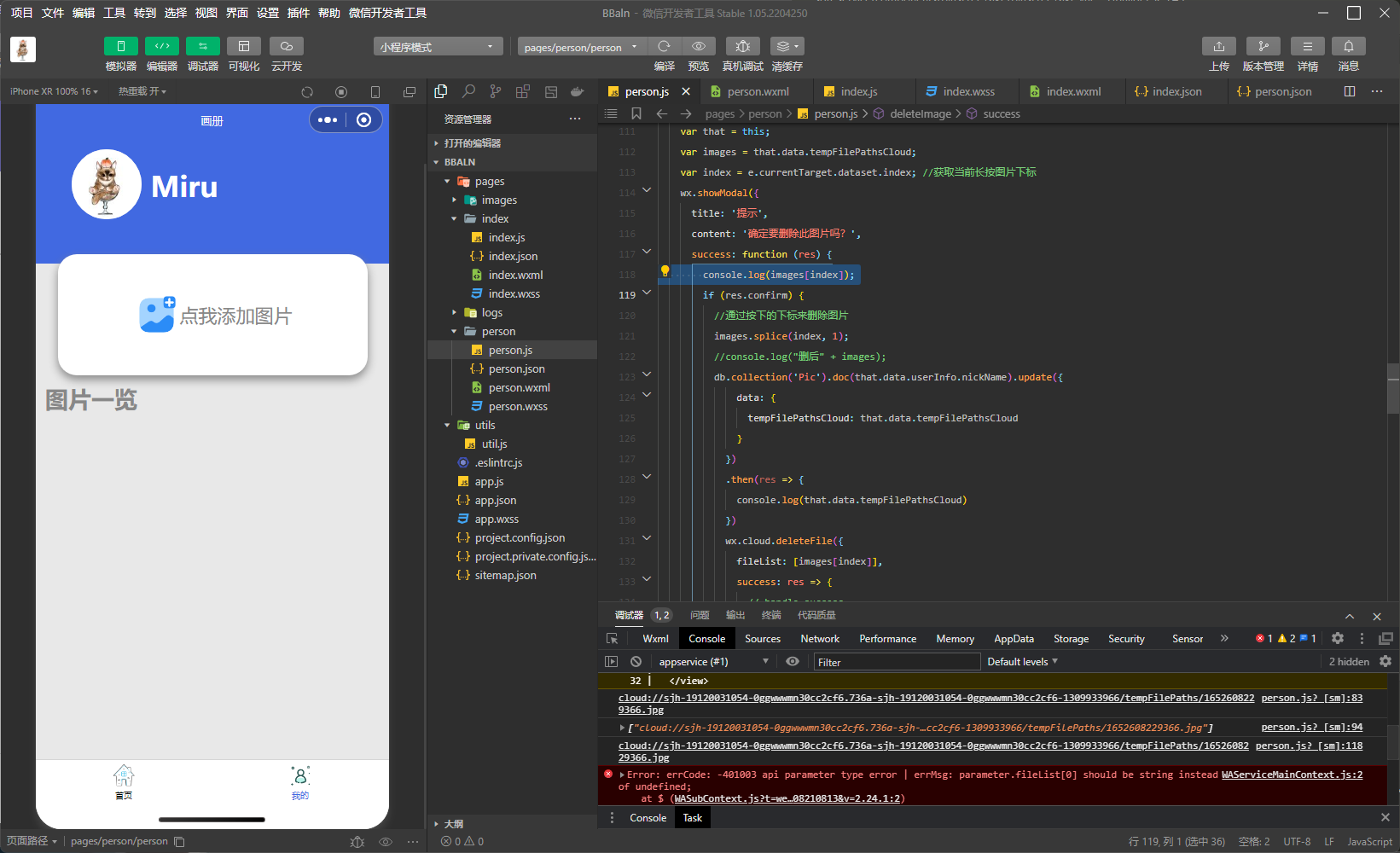Viewport: 1400px width, 853px height.
Task: Open the Docker whale panel icon
Action: [x=578, y=91]
